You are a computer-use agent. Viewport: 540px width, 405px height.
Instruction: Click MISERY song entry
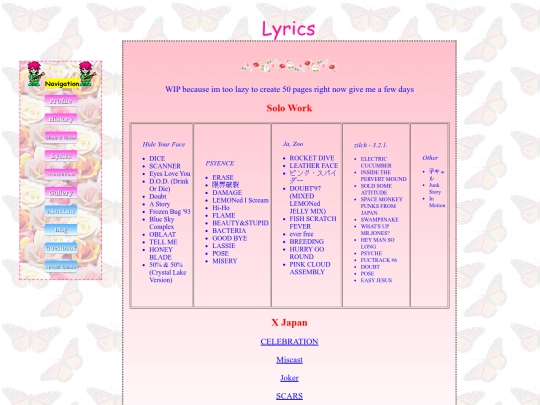tap(225, 261)
